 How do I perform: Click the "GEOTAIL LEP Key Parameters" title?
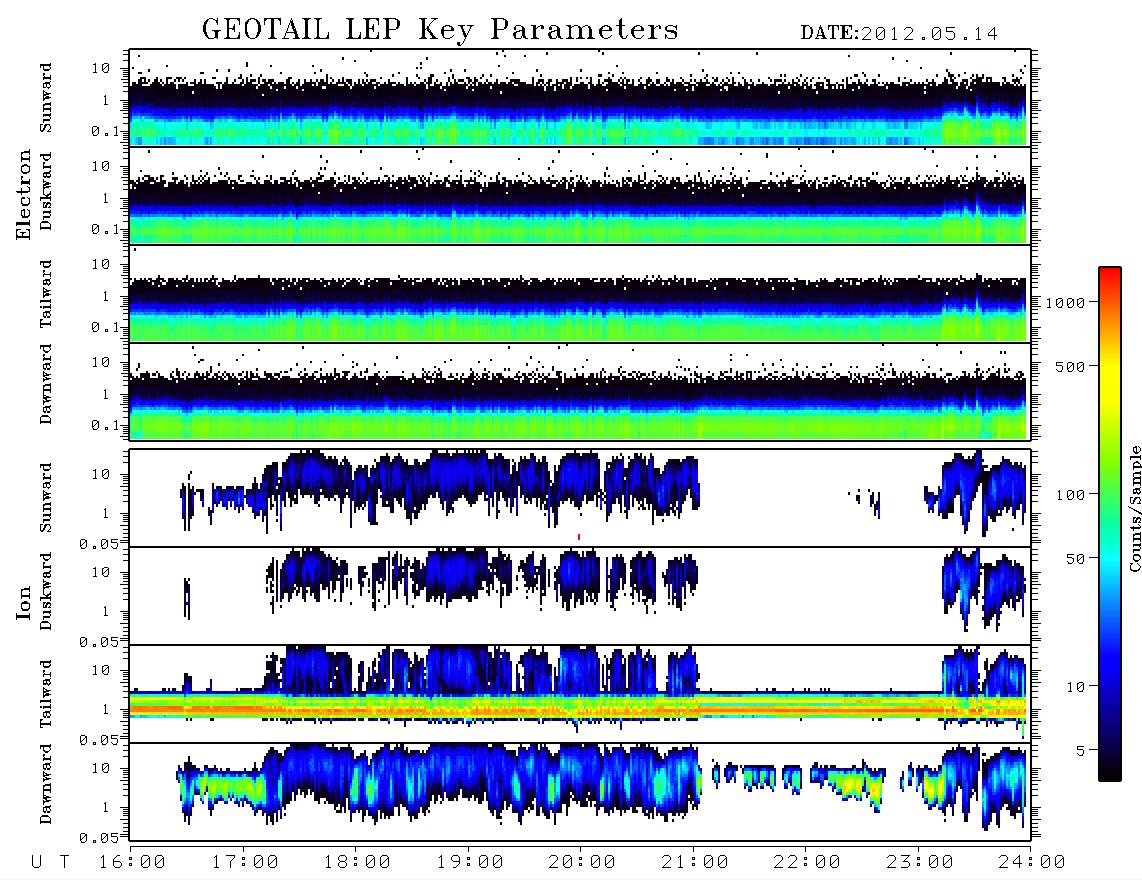click(x=440, y=30)
